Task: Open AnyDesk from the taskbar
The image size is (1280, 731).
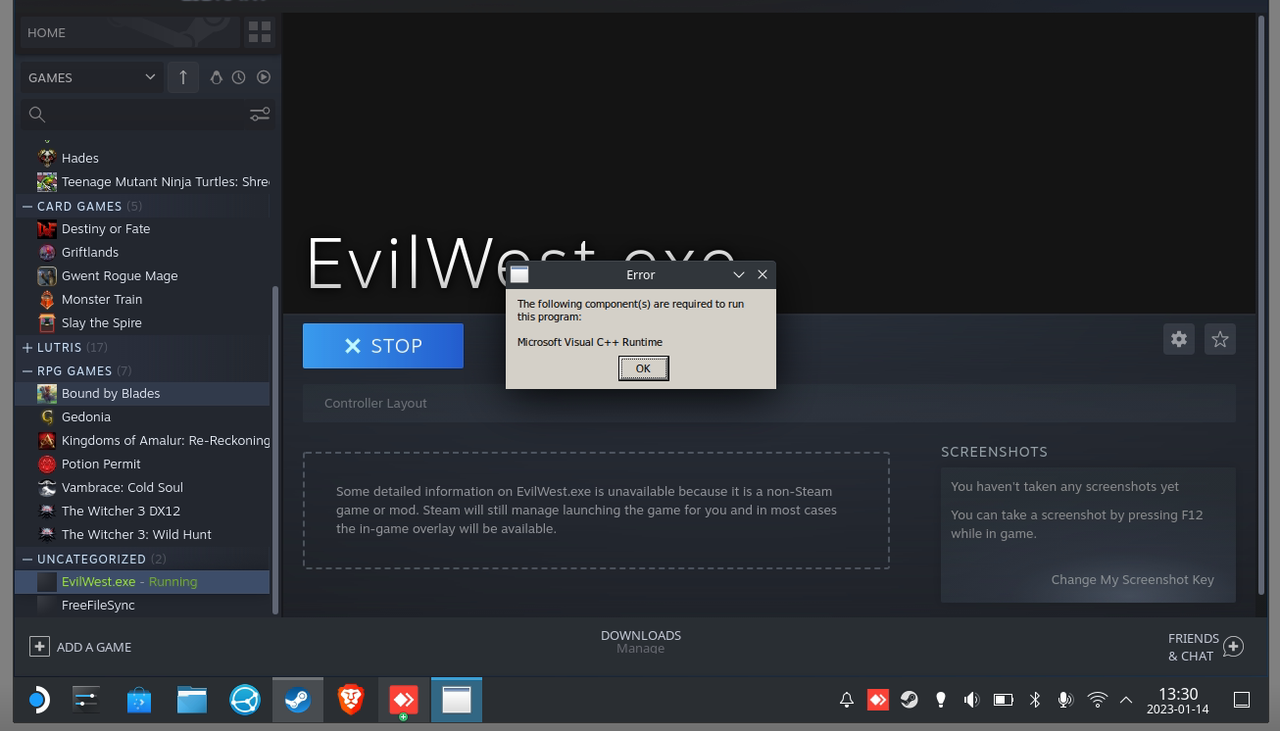Action: click(x=403, y=700)
